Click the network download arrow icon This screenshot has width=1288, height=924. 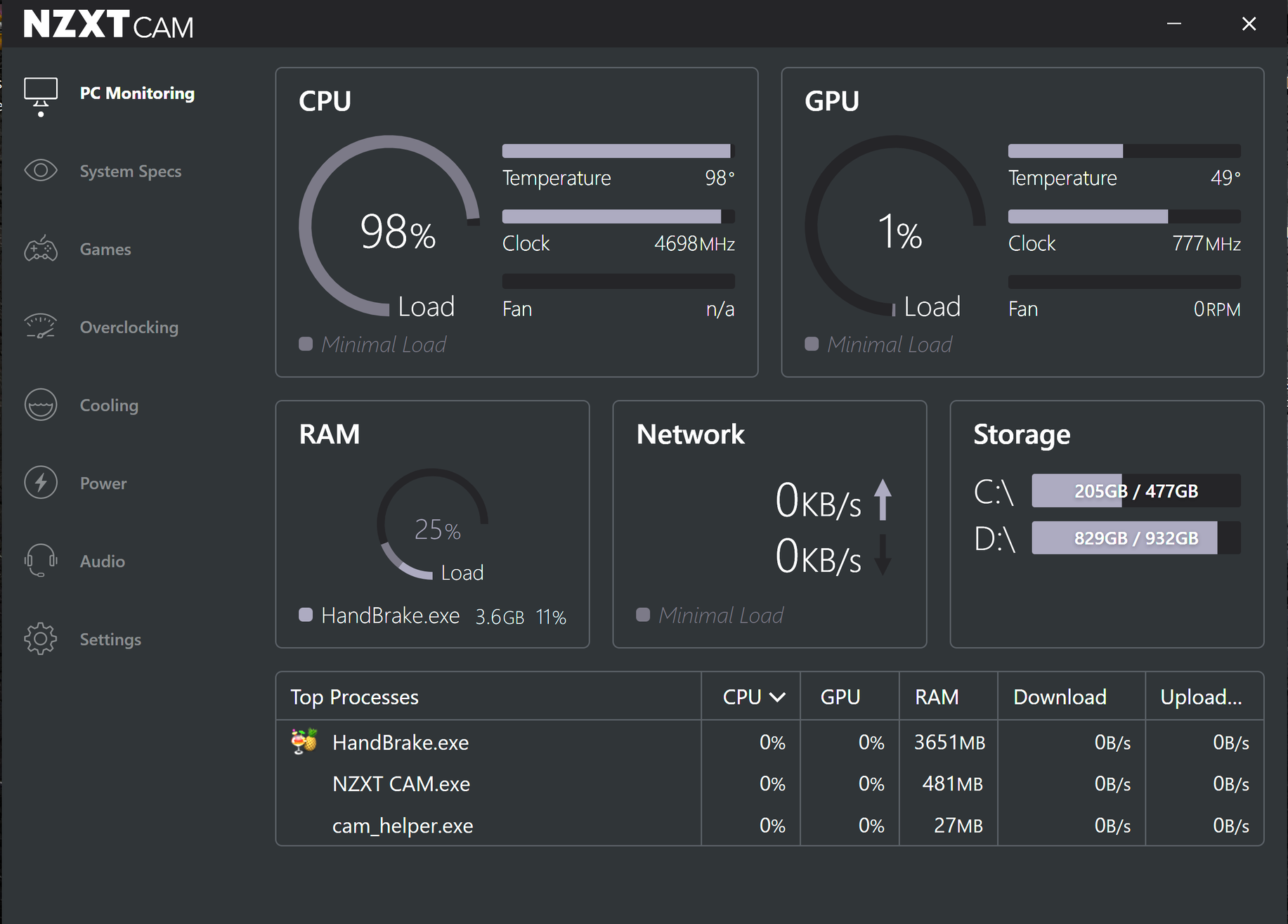[883, 555]
